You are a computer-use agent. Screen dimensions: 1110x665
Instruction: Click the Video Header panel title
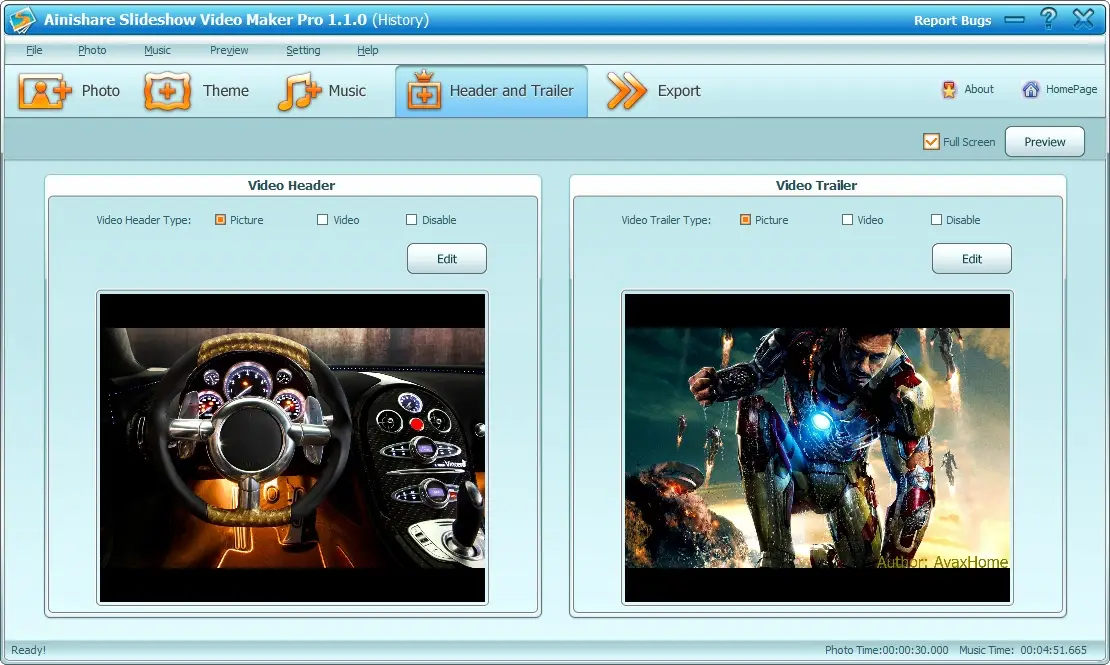click(x=291, y=185)
